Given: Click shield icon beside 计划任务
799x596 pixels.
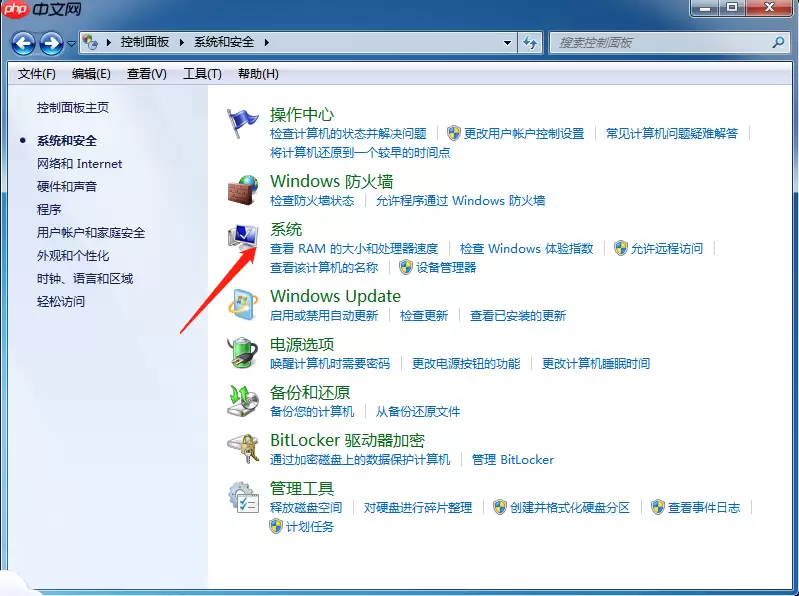Looking at the screenshot, I should [276, 526].
